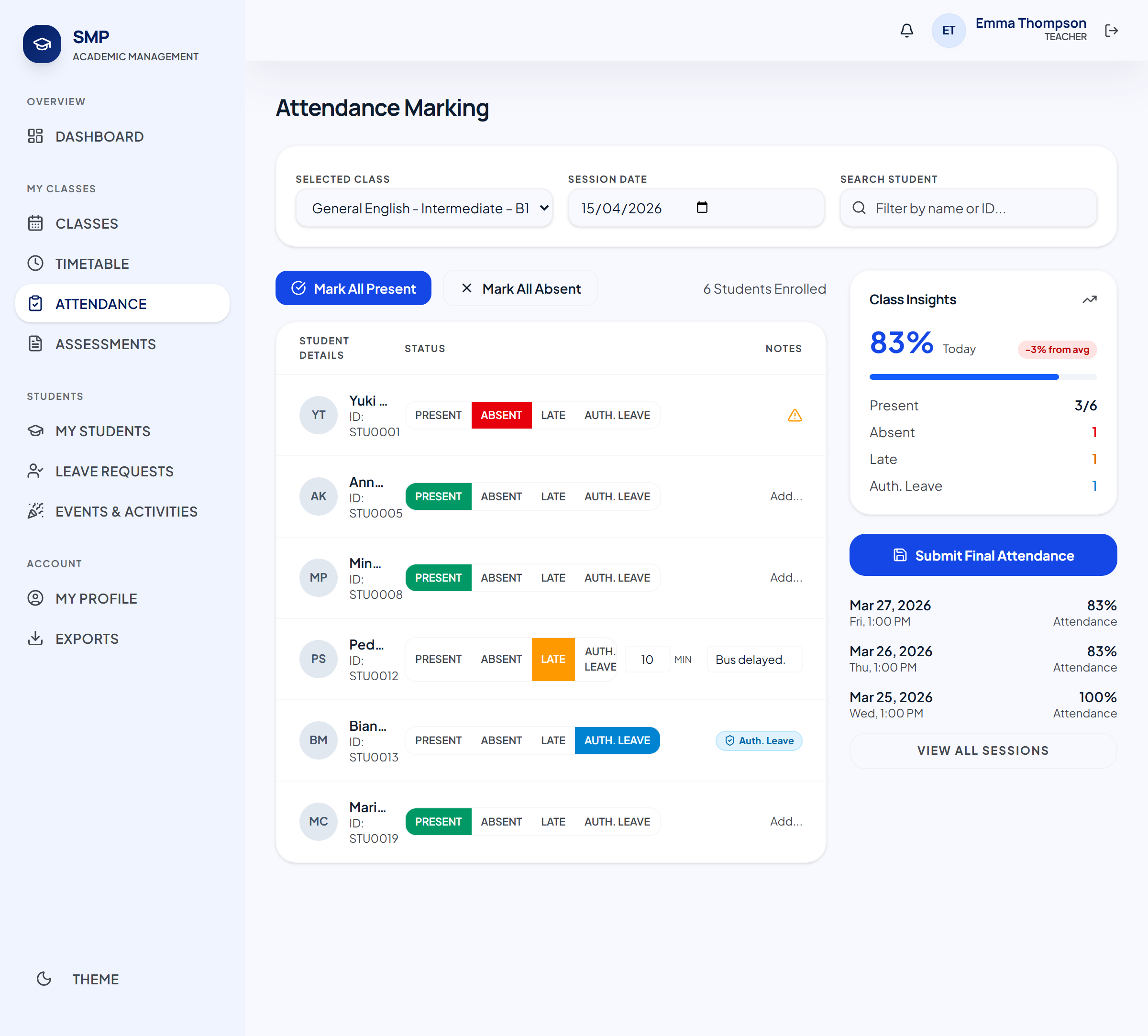This screenshot has height=1036, width=1148.
Task: Click the MP student avatar
Action: (319, 578)
